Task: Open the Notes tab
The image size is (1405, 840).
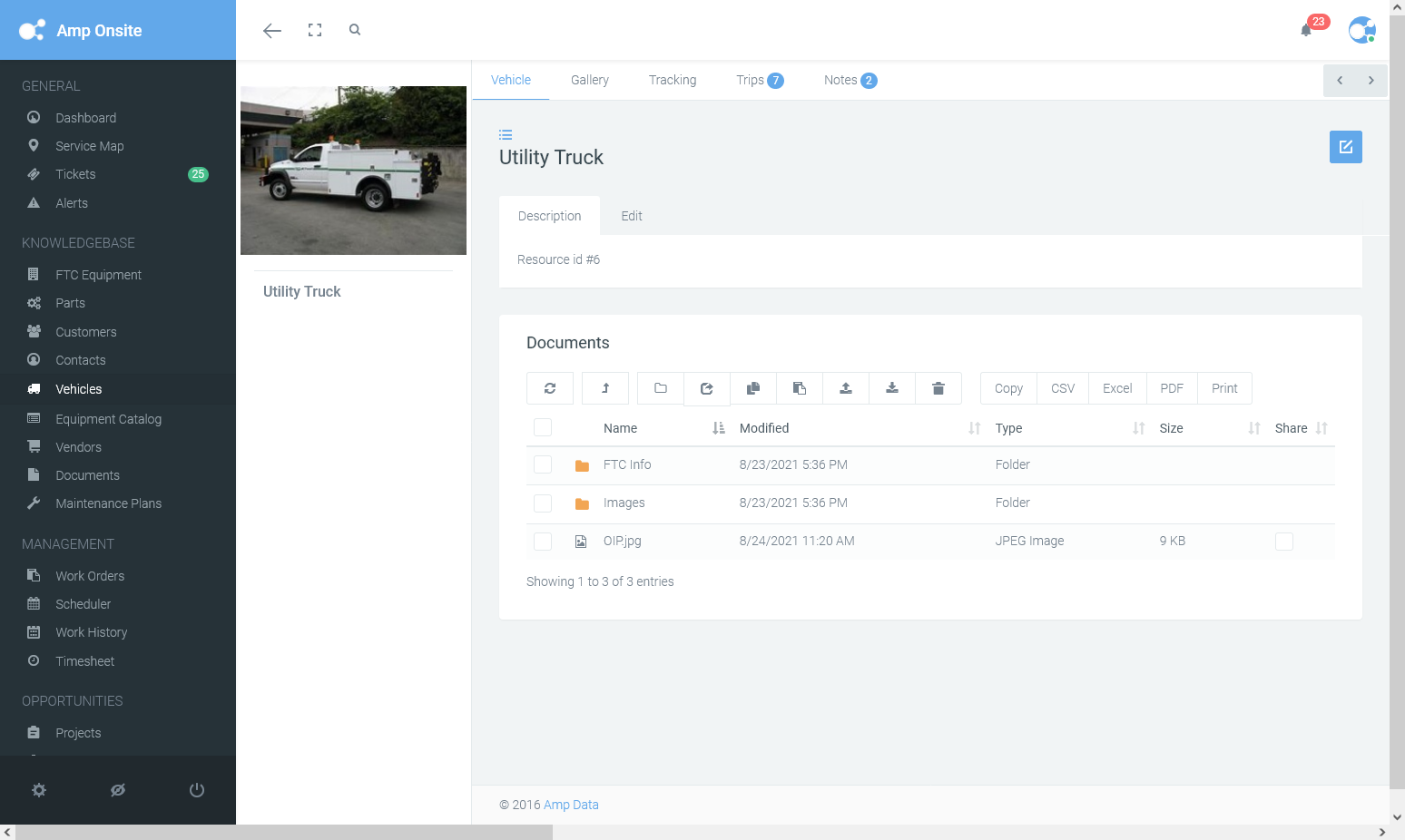Action: click(850, 80)
